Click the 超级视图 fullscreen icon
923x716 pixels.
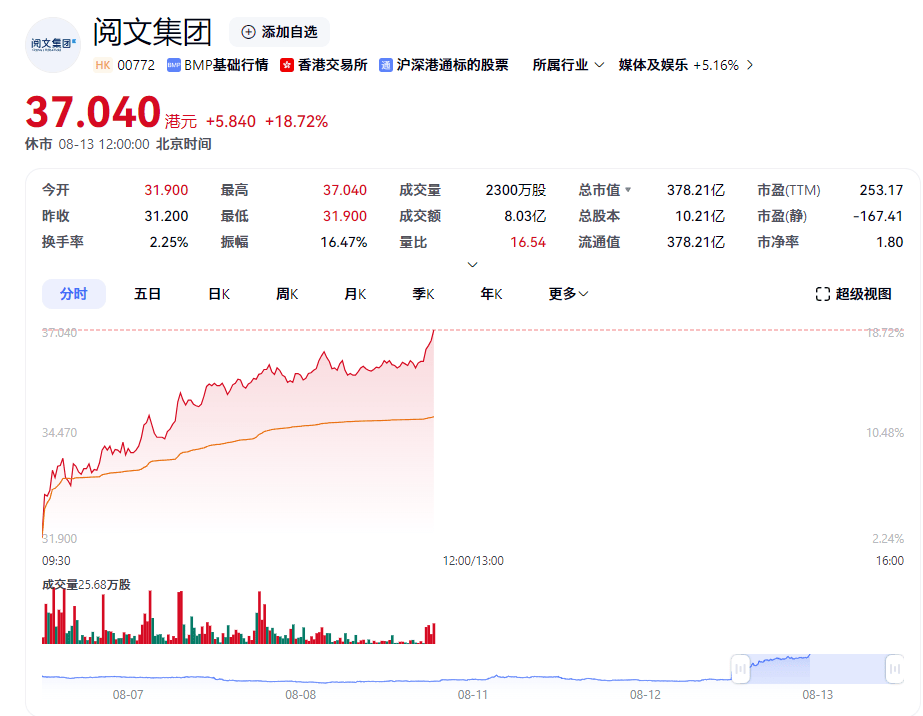tap(822, 294)
